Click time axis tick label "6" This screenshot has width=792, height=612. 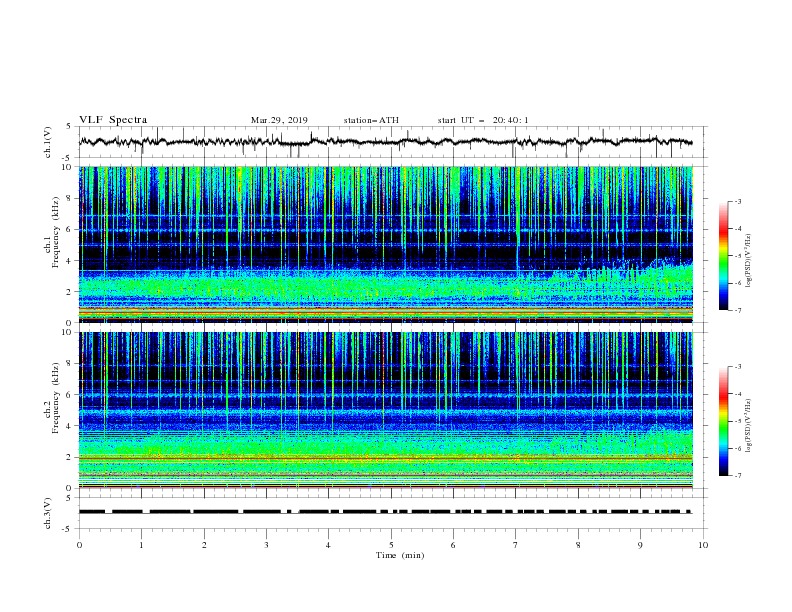(x=453, y=545)
